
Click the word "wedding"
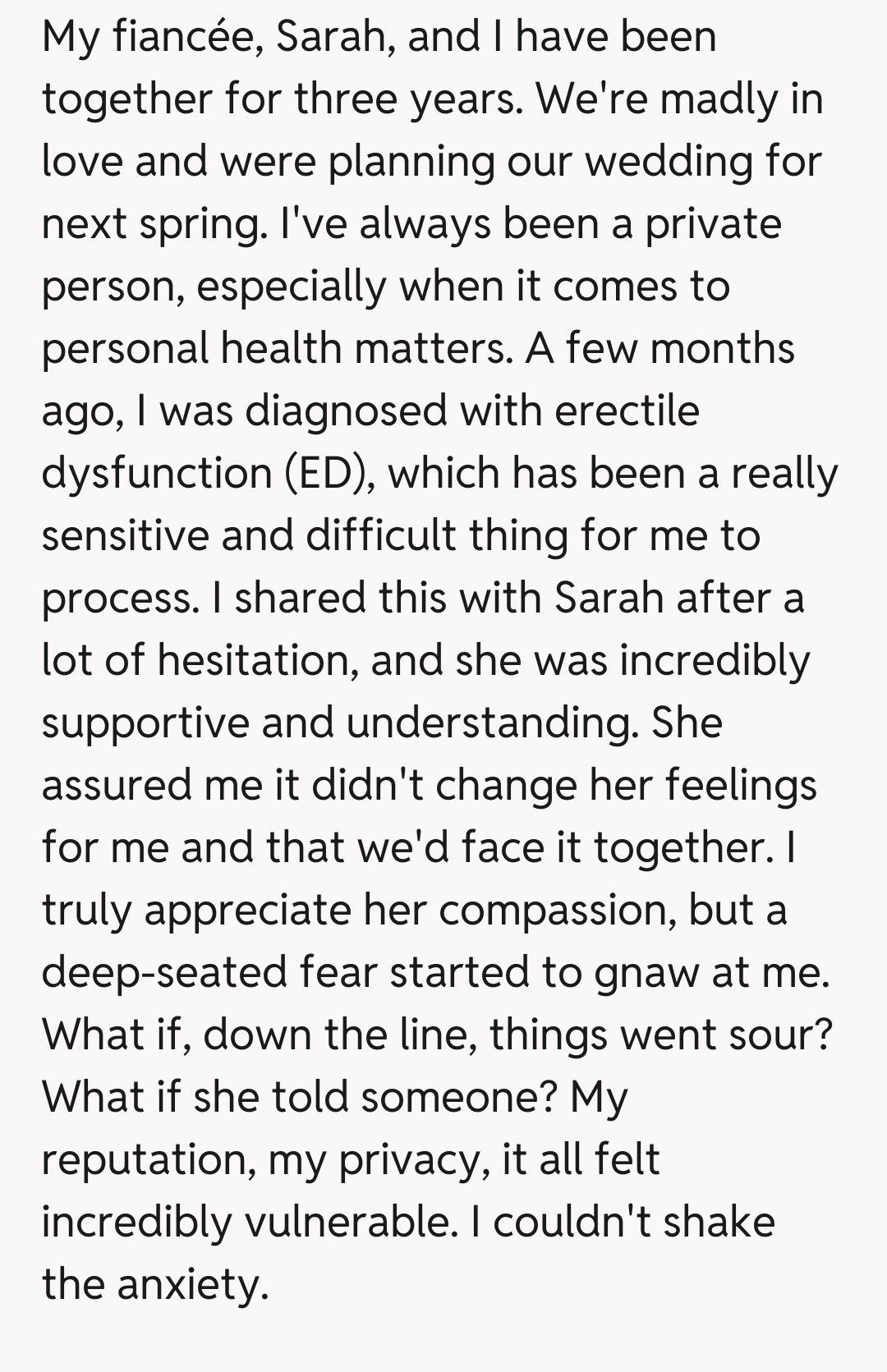pyautogui.click(x=669, y=162)
